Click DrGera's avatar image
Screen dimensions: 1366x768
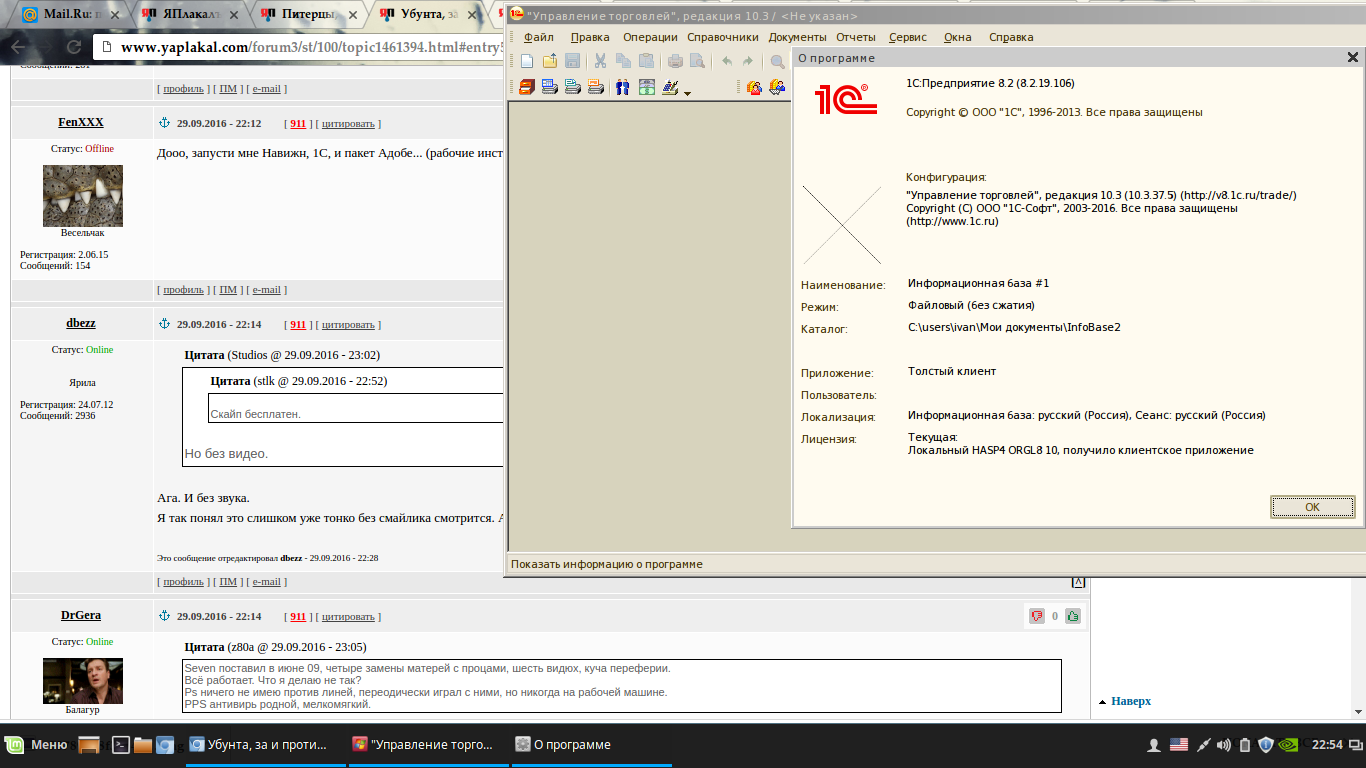[x=83, y=681]
